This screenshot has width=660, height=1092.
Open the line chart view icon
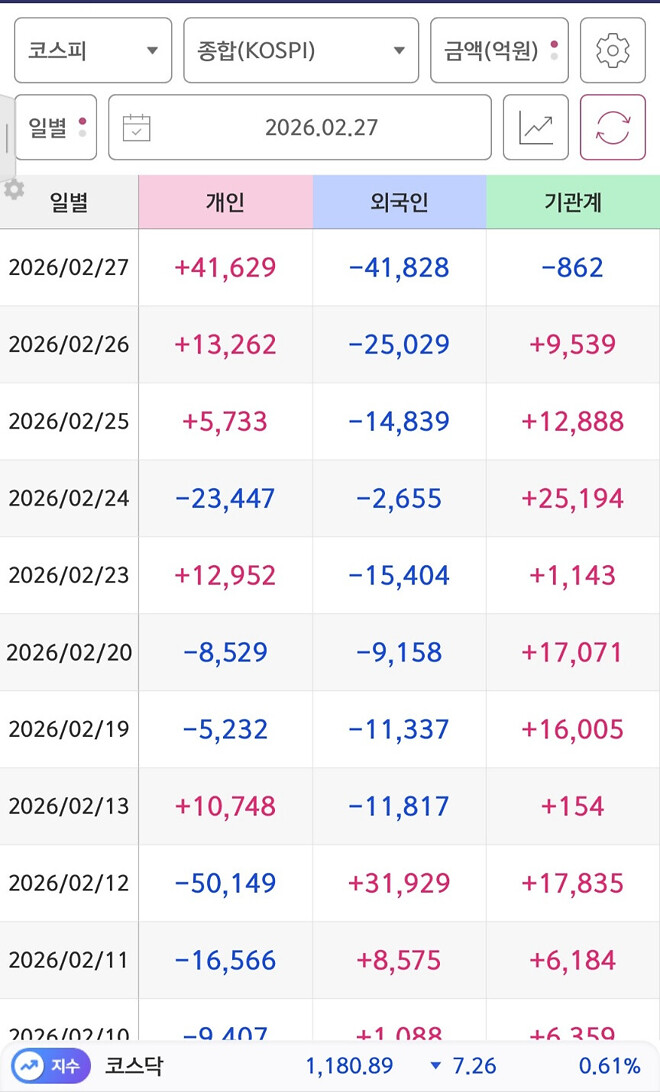click(535, 127)
